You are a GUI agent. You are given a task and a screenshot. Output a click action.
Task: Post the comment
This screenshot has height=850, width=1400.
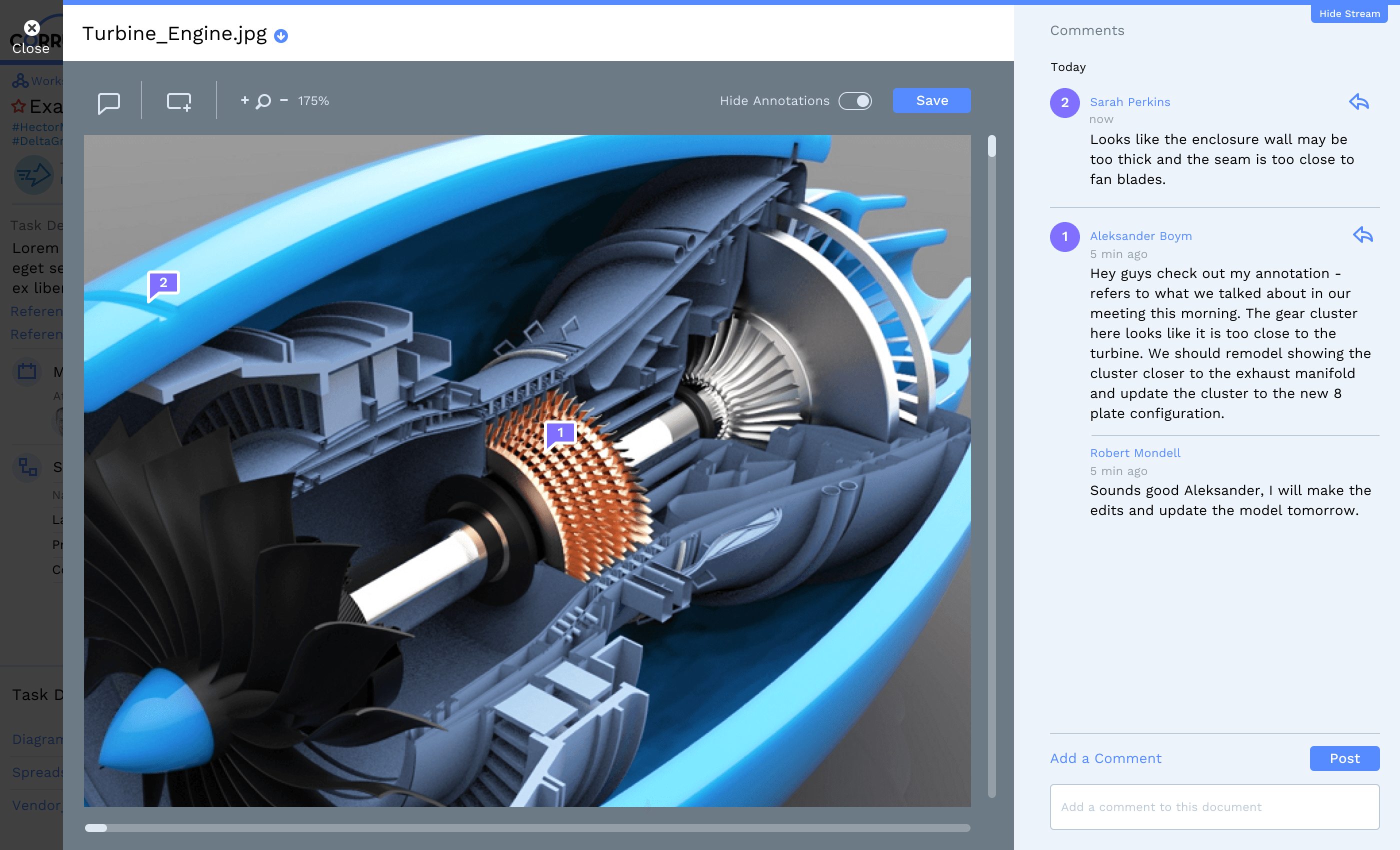click(1344, 758)
